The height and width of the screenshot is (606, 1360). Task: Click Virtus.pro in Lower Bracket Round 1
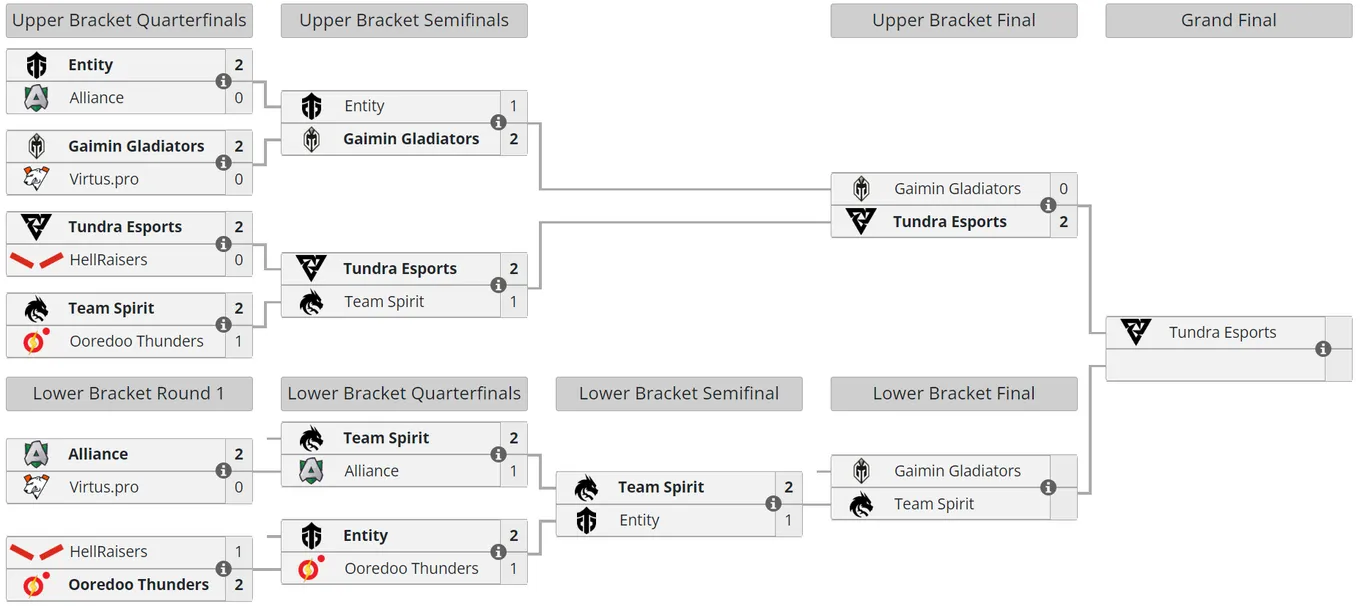click(x=104, y=487)
